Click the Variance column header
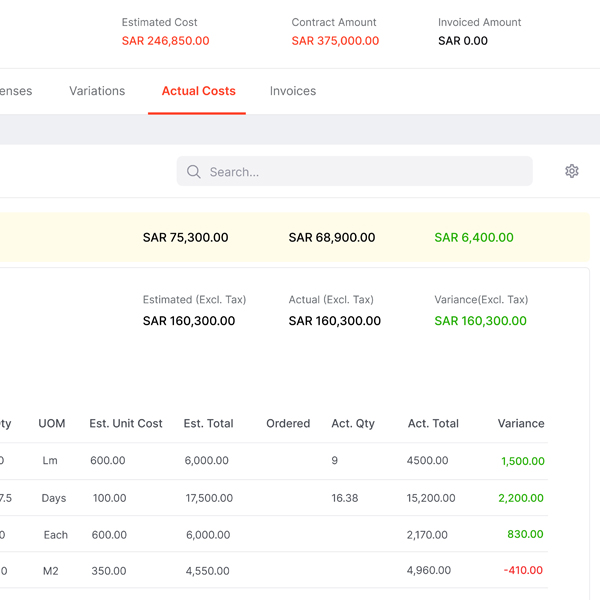Viewport: 600px width, 600px height. 520,424
